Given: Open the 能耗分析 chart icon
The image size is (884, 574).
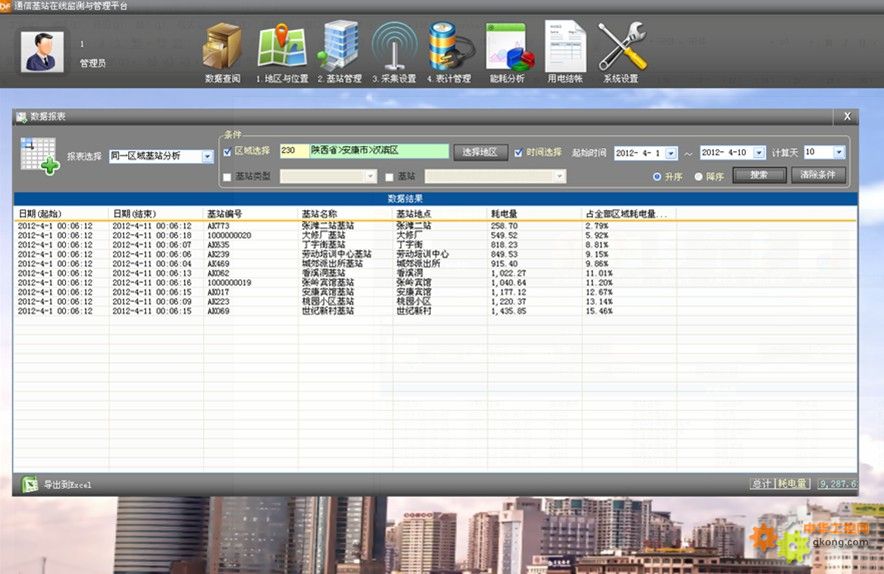Looking at the screenshot, I should [x=506, y=46].
